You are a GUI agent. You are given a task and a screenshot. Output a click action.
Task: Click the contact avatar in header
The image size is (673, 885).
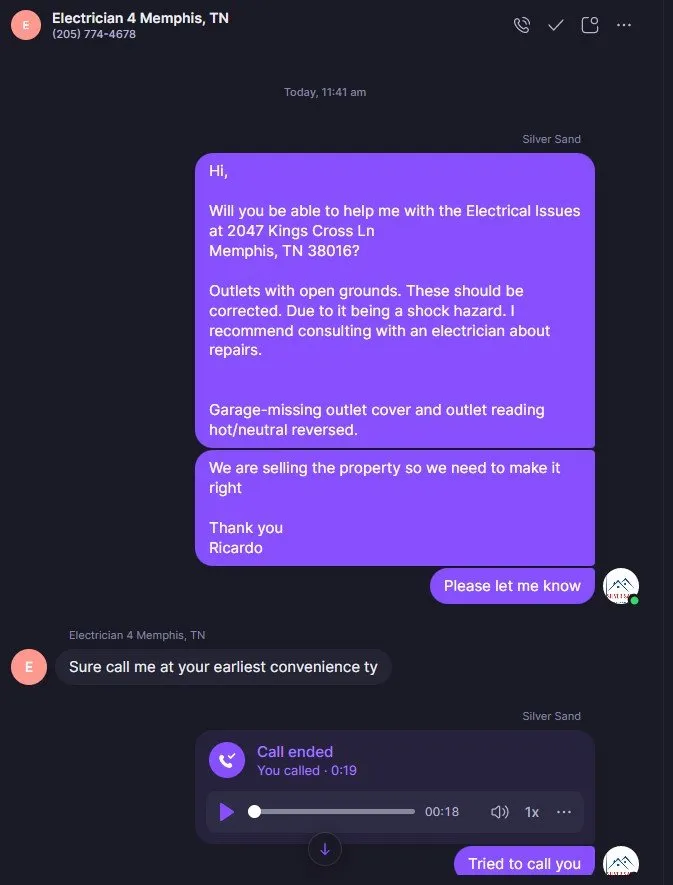tap(26, 25)
